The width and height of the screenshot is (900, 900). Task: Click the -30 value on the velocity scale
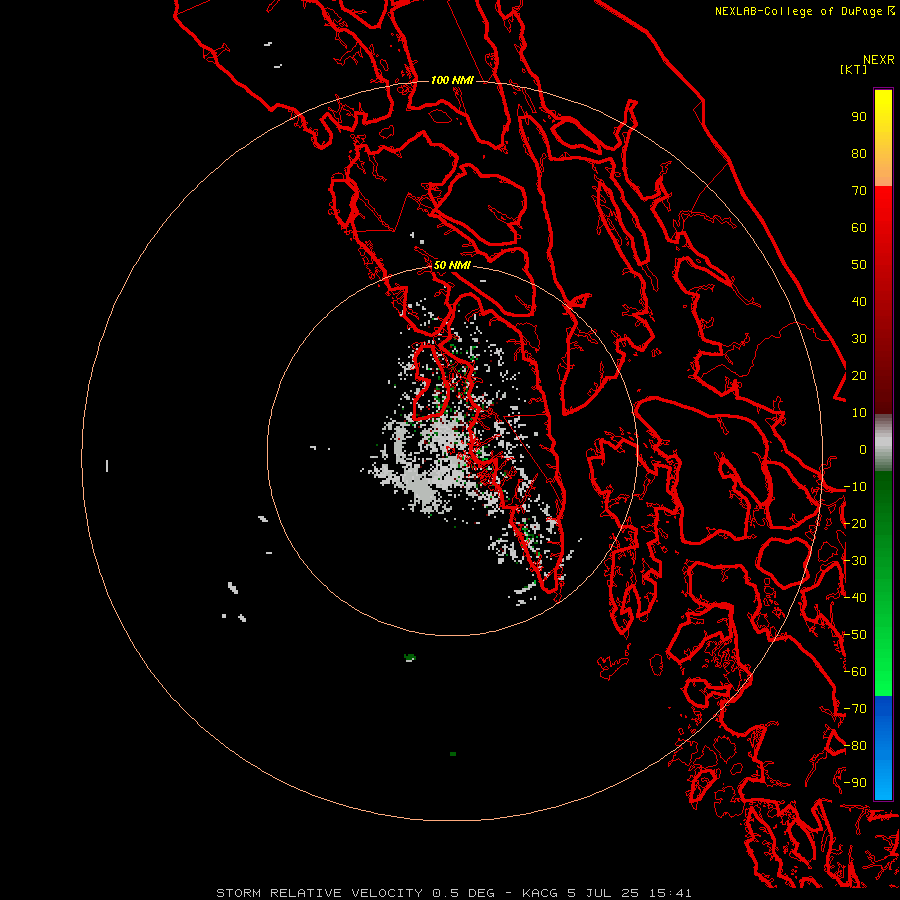pyautogui.click(x=855, y=561)
